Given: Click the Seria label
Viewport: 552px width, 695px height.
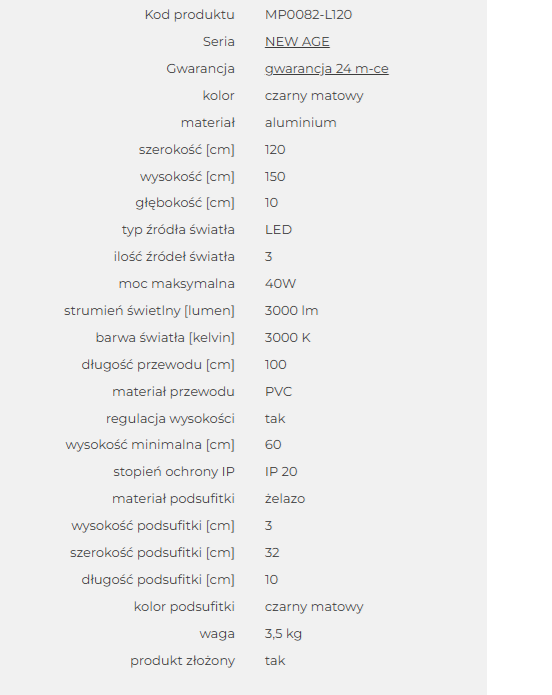Looking at the screenshot, I should [x=219, y=42].
